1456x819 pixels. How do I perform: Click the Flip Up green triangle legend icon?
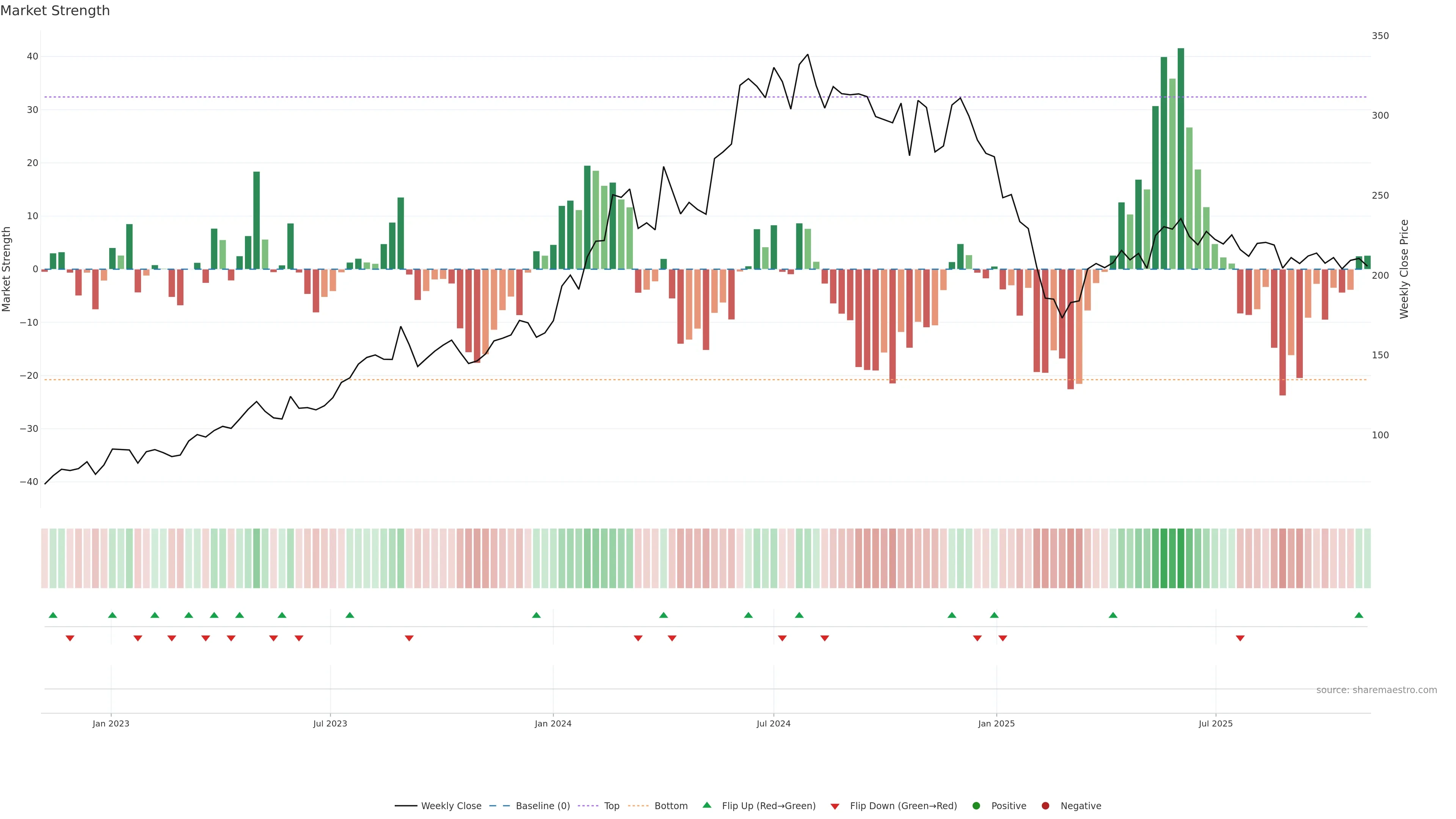point(706,805)
